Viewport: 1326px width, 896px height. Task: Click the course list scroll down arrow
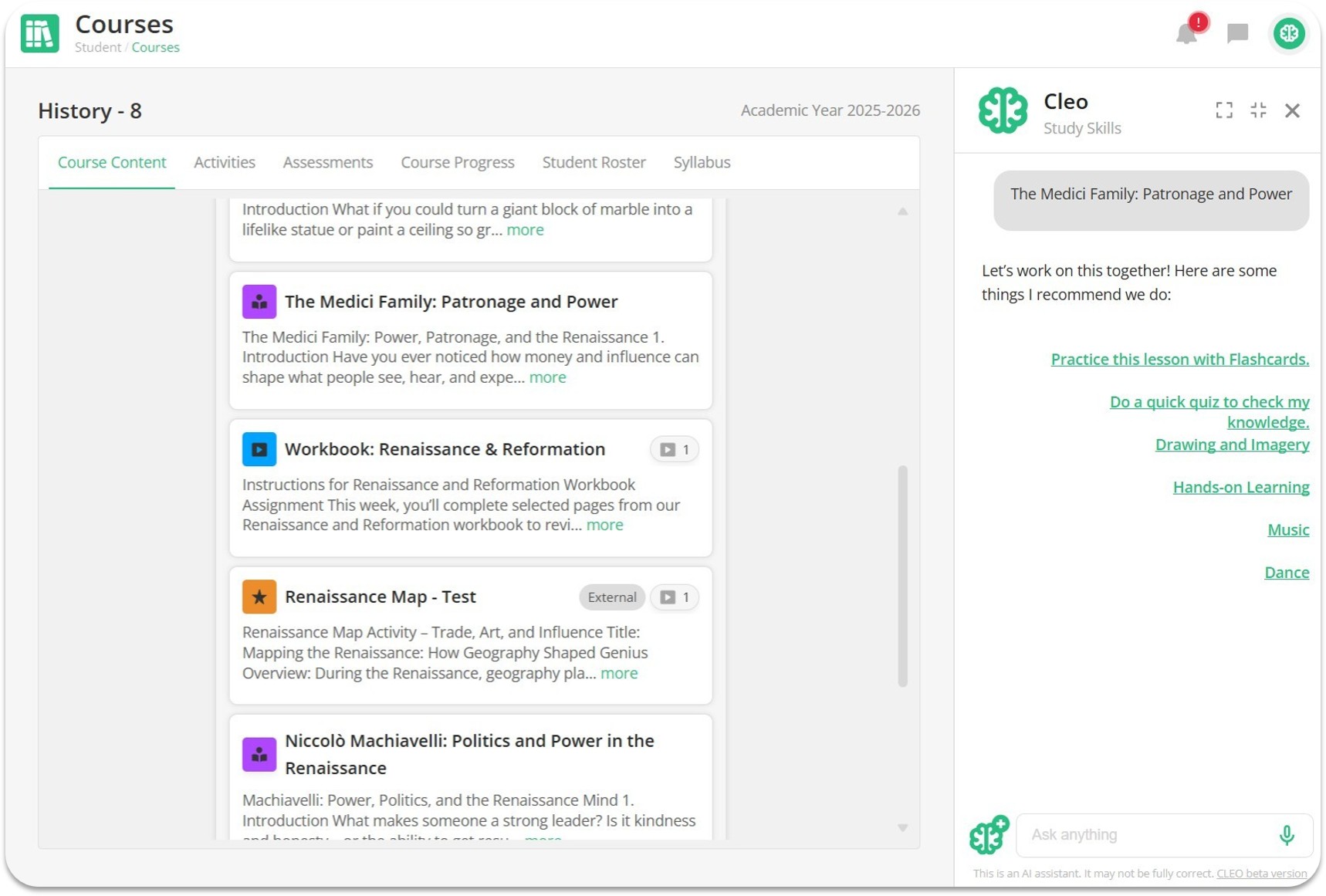coord(902,827)
